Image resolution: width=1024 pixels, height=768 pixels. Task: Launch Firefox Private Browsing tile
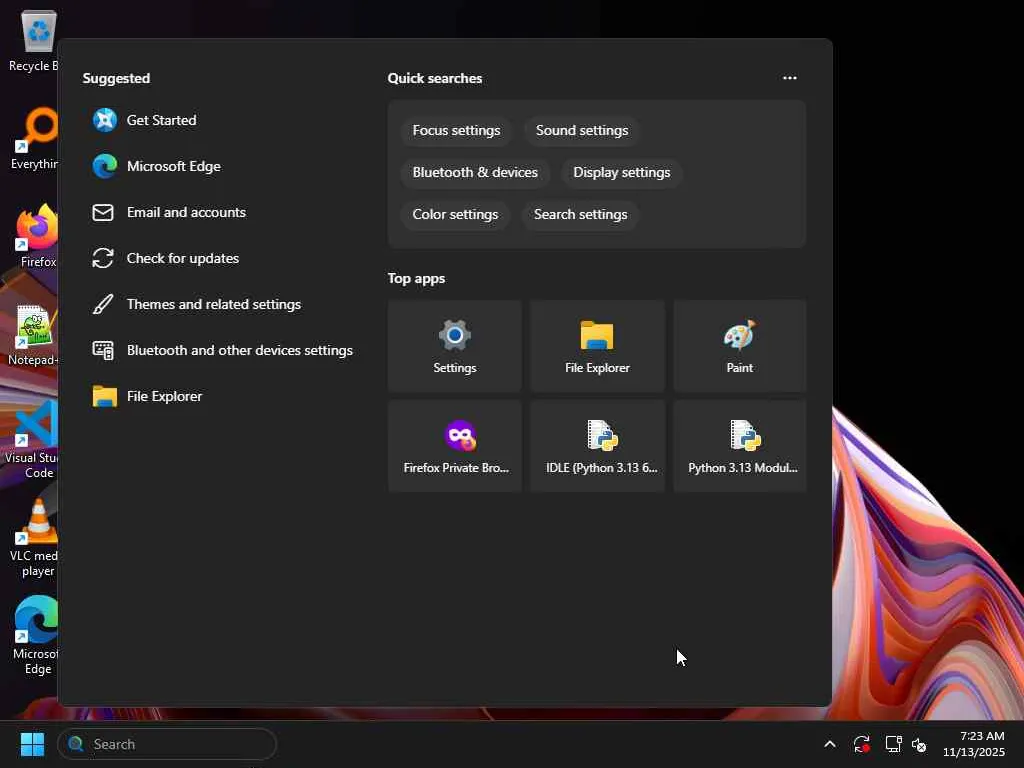[455, 446]
